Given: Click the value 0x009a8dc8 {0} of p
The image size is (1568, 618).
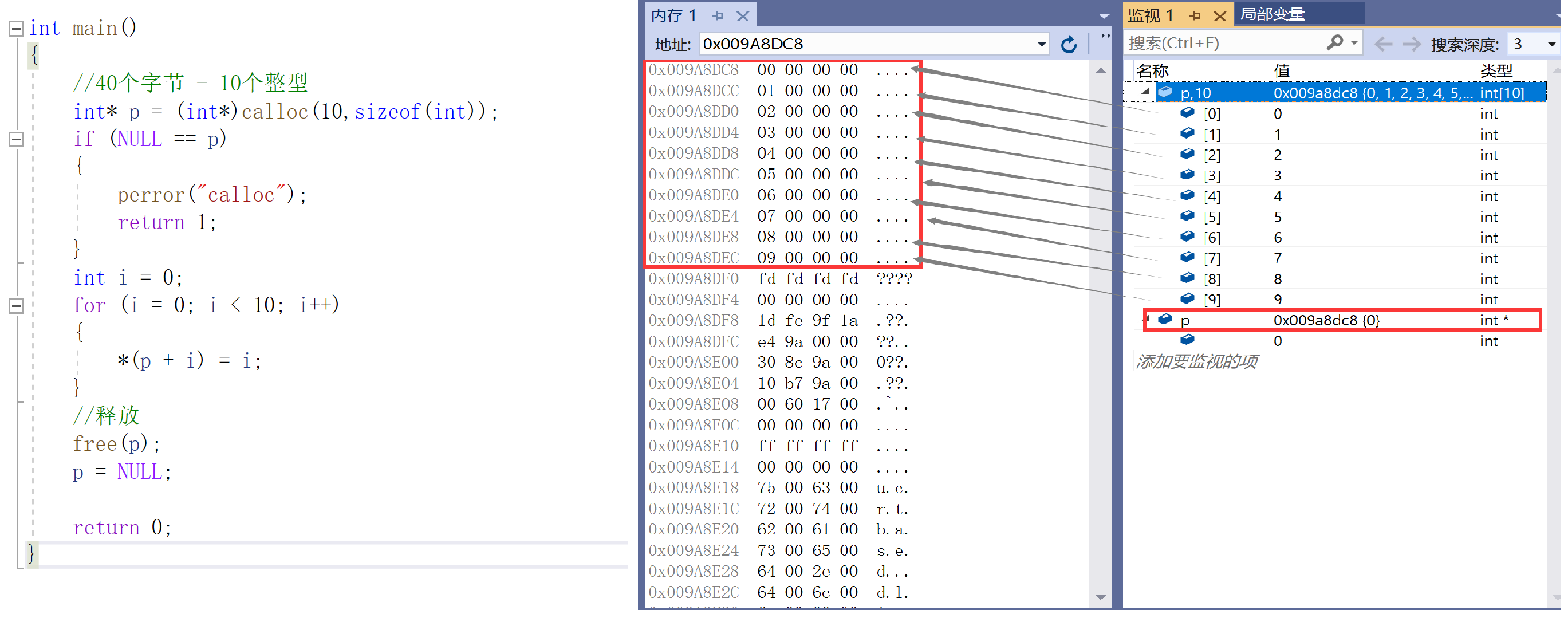Looking at the screenshot, I should pyautogui.click(x=1326, y=320).
